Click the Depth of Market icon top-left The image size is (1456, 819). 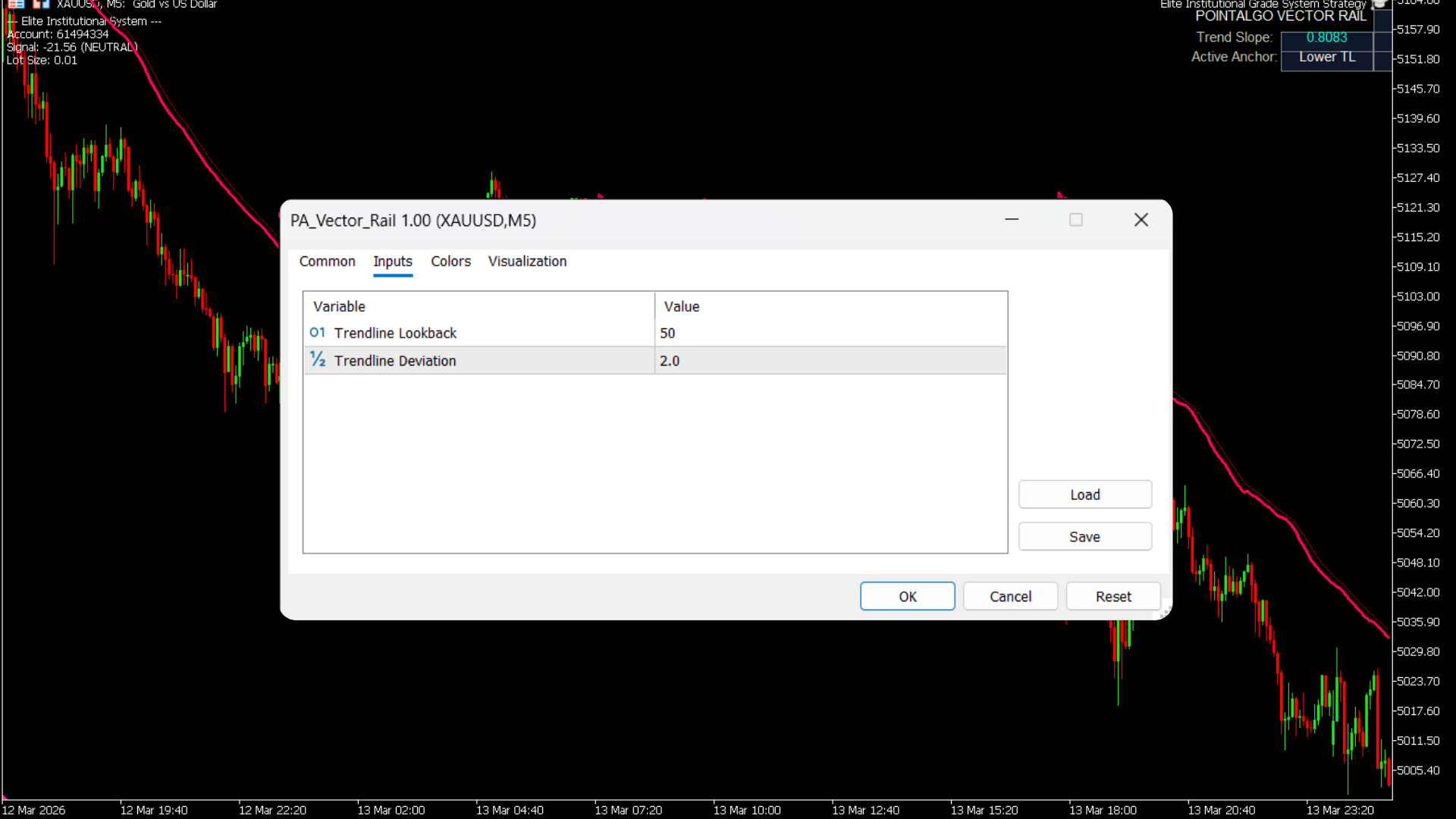pyautogui.click(x=16, y=4)
